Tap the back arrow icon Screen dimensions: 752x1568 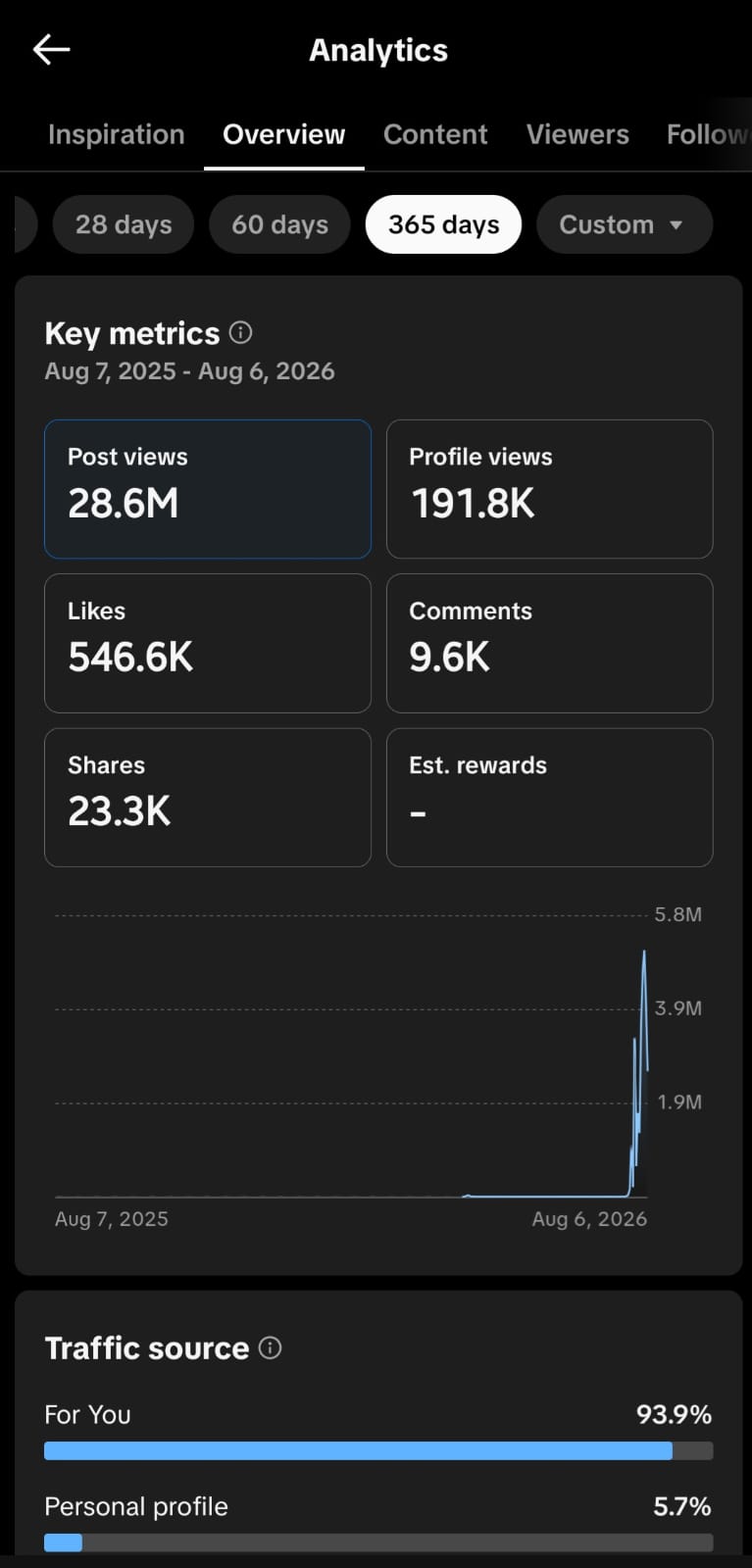click(x=51, y=50)
